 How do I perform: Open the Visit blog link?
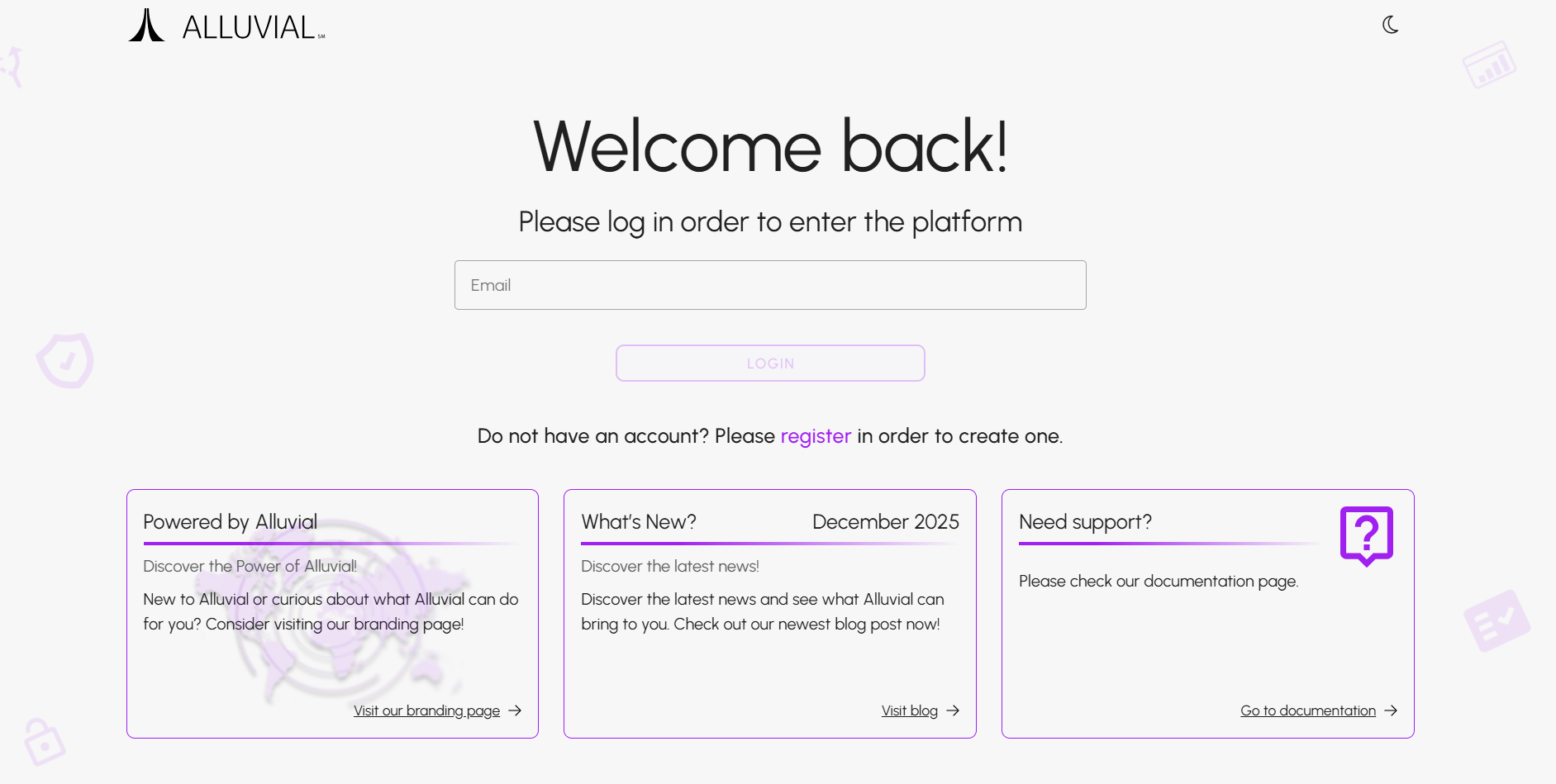pyautogui.click(x=909, y=710)
